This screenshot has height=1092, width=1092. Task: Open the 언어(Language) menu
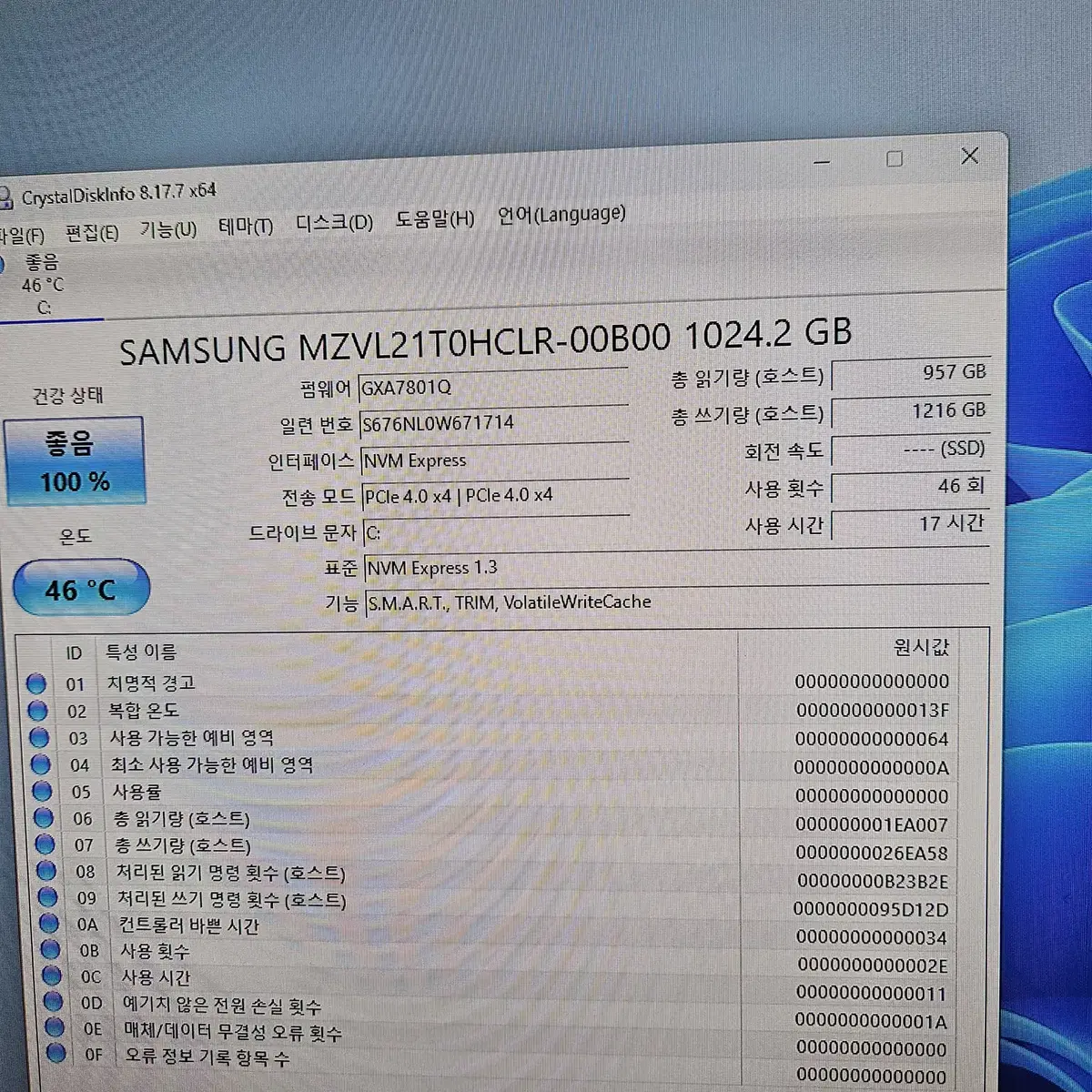(561, 216)
